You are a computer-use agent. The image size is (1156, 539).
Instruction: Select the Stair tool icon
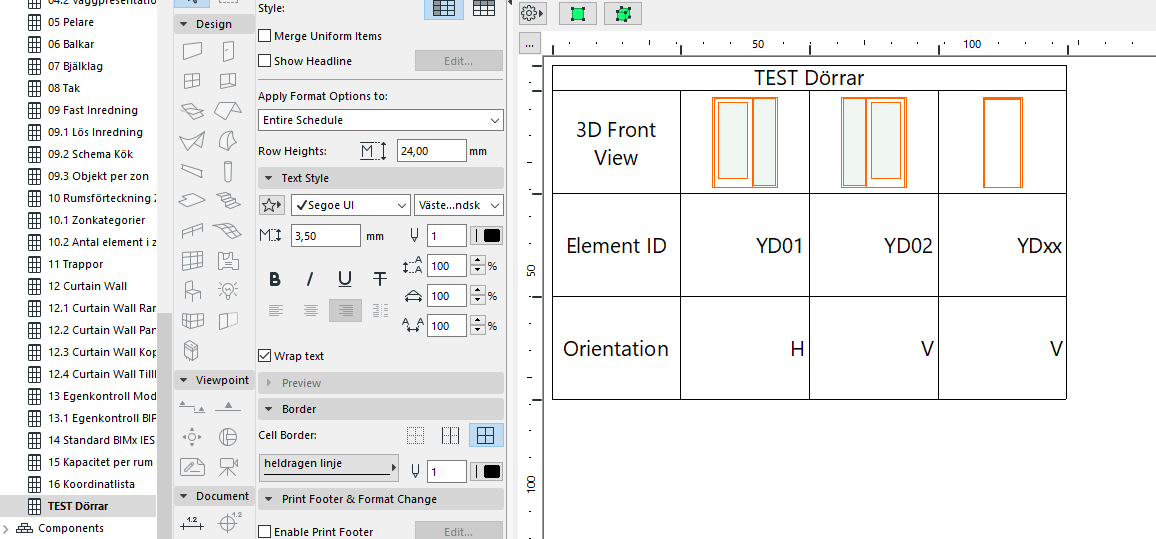(228, 200)
